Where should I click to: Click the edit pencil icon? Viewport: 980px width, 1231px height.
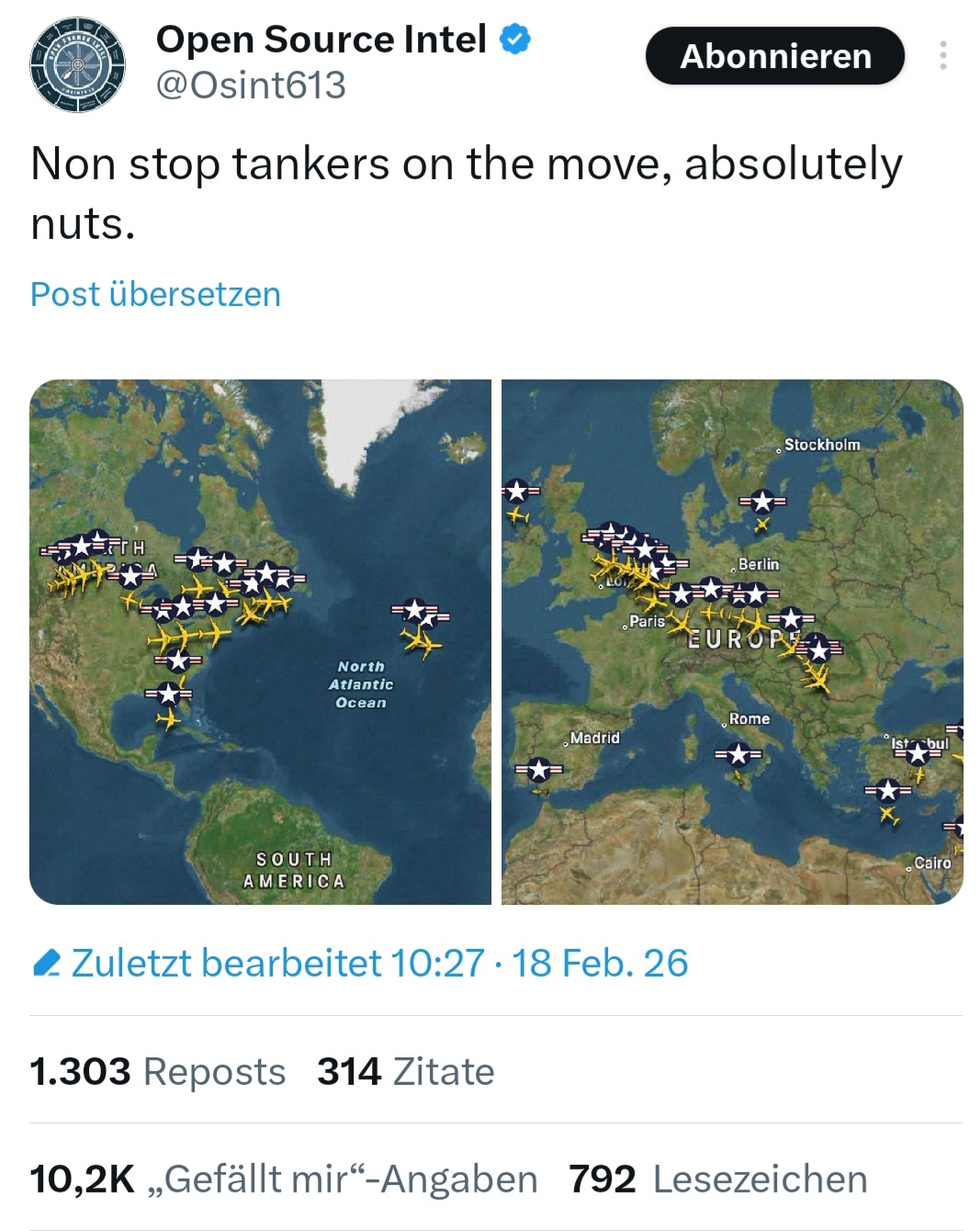[x=46, y=963]
